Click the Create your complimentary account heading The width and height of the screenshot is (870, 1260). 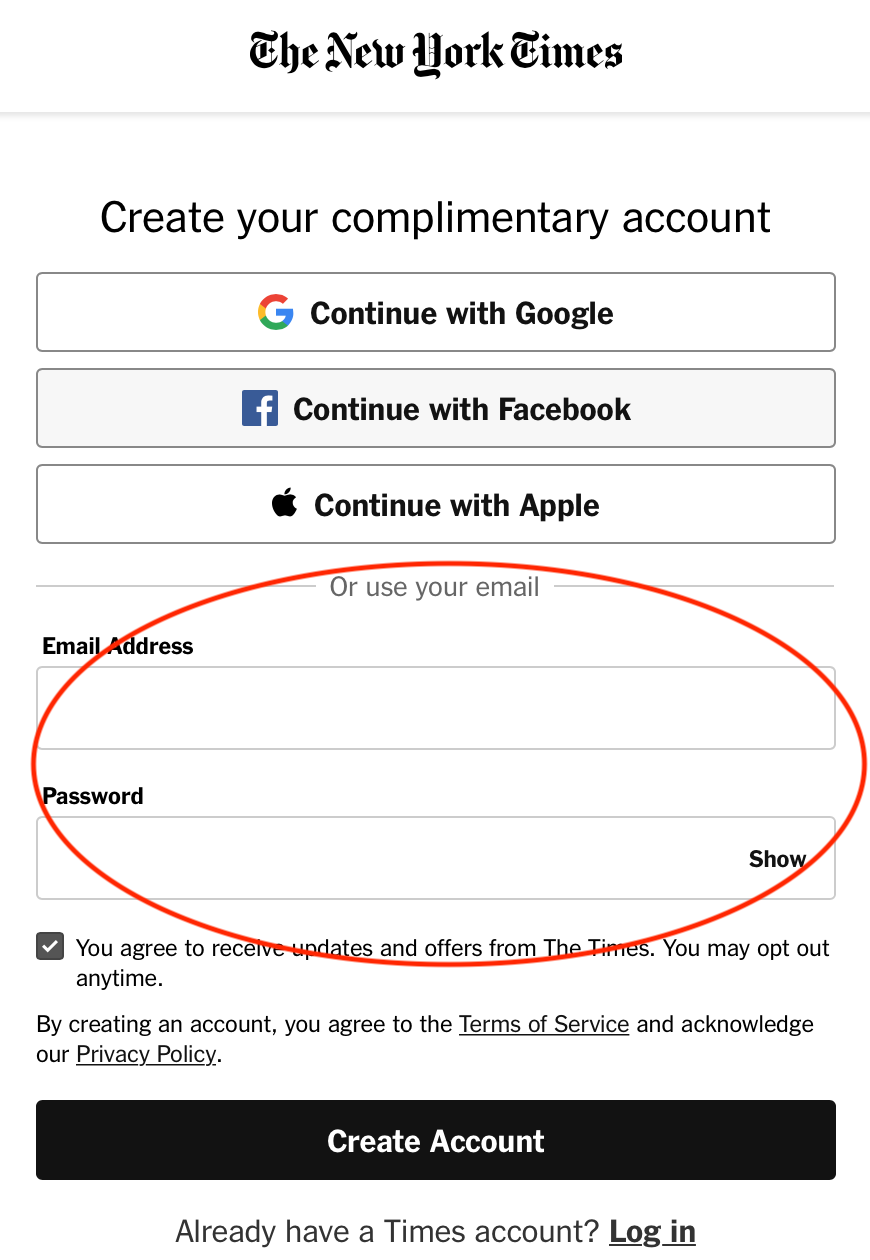(x=435, y=218)
